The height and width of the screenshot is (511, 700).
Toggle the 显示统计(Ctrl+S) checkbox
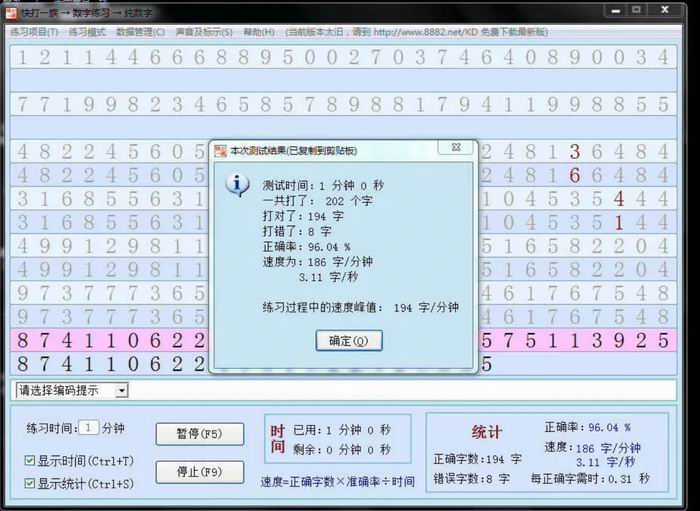click(x=30, y=484)
